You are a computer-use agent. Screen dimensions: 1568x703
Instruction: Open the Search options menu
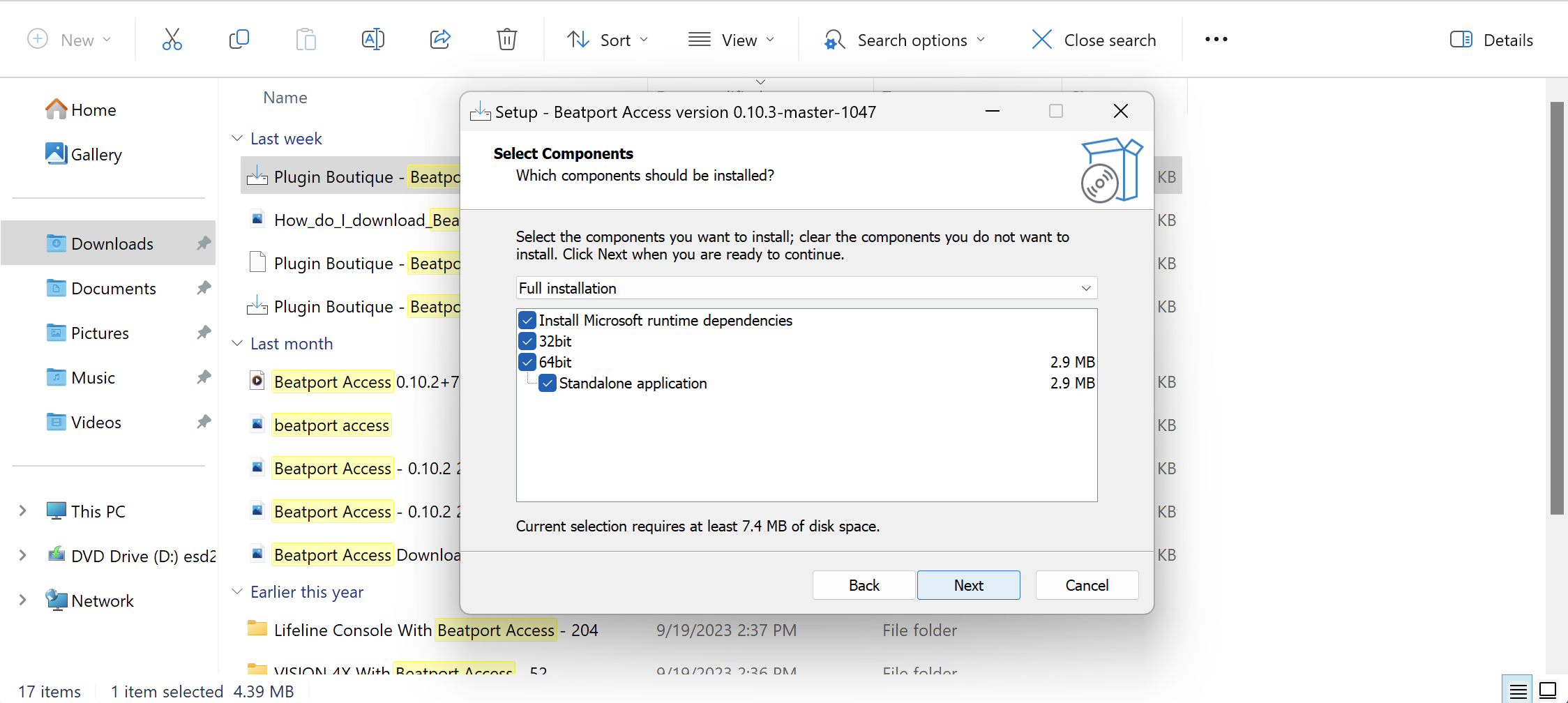tap(905, 40)
